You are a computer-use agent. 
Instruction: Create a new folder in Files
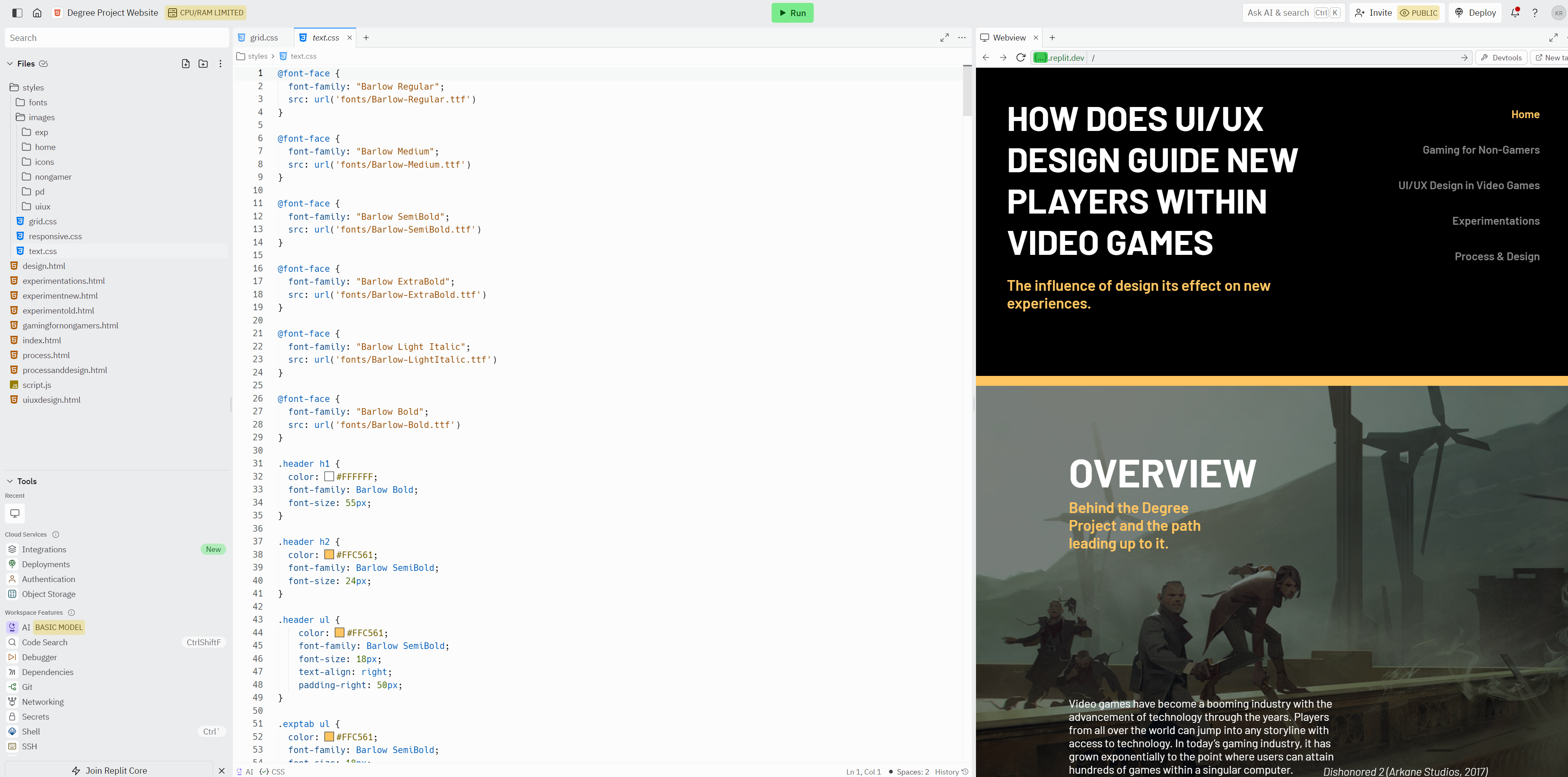click(x=203, y=63)
